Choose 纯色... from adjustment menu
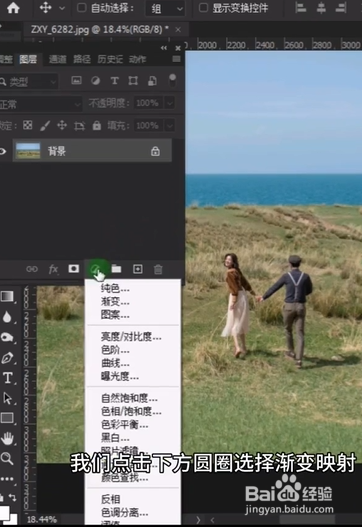The height and width of the screenshot is (527, 362). point(115,288)
